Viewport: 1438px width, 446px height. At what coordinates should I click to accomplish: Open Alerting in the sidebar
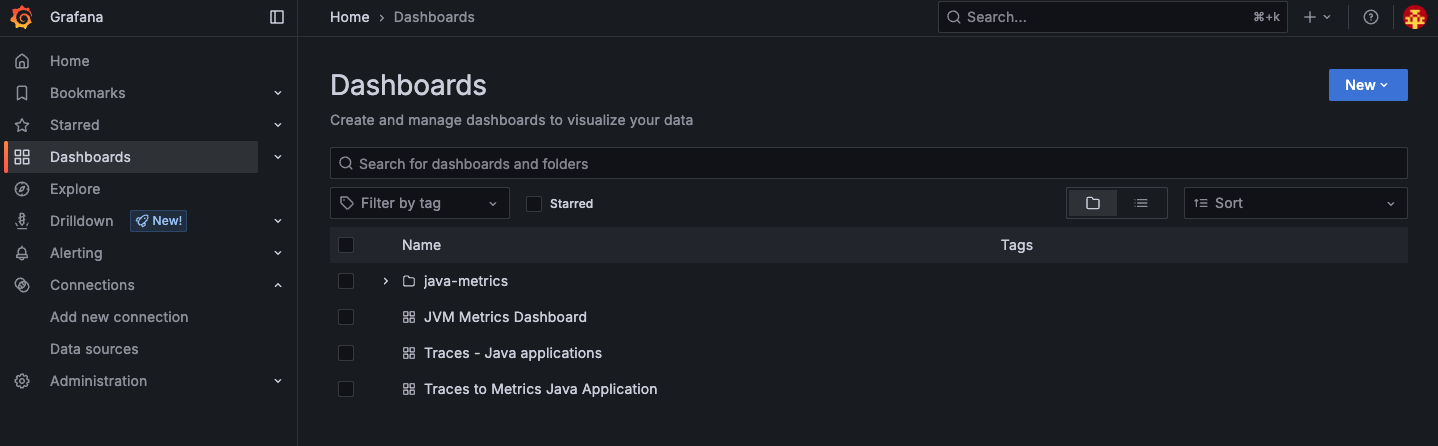(x=76, y=253)
